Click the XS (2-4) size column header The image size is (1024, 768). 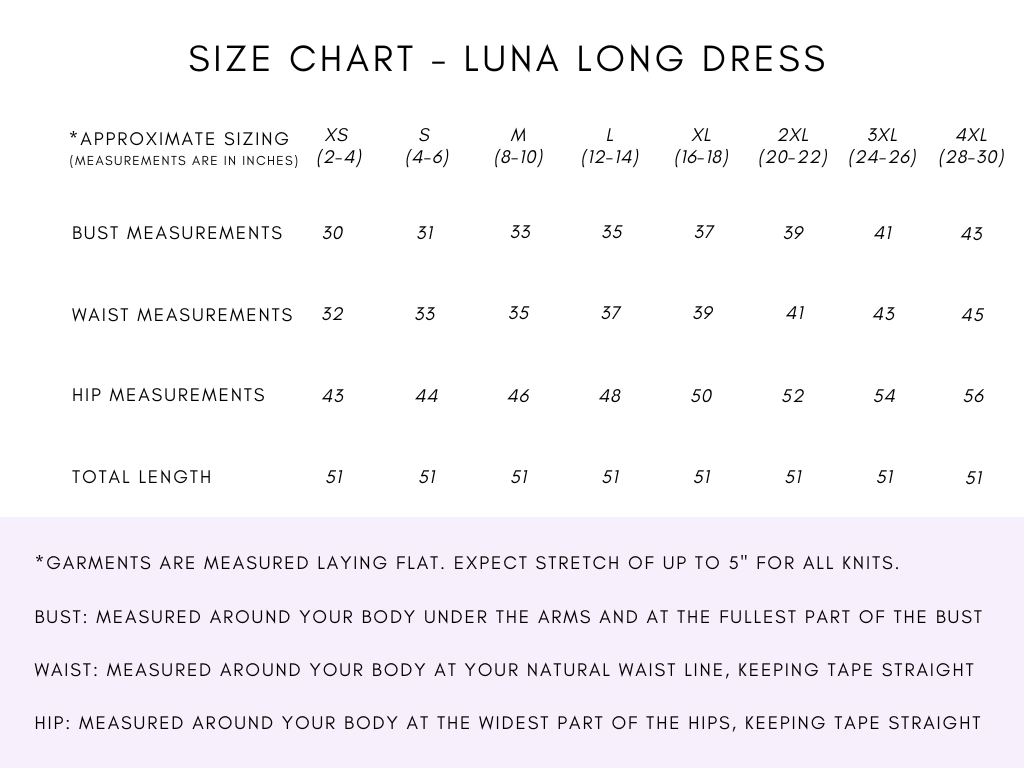(338, 146)
